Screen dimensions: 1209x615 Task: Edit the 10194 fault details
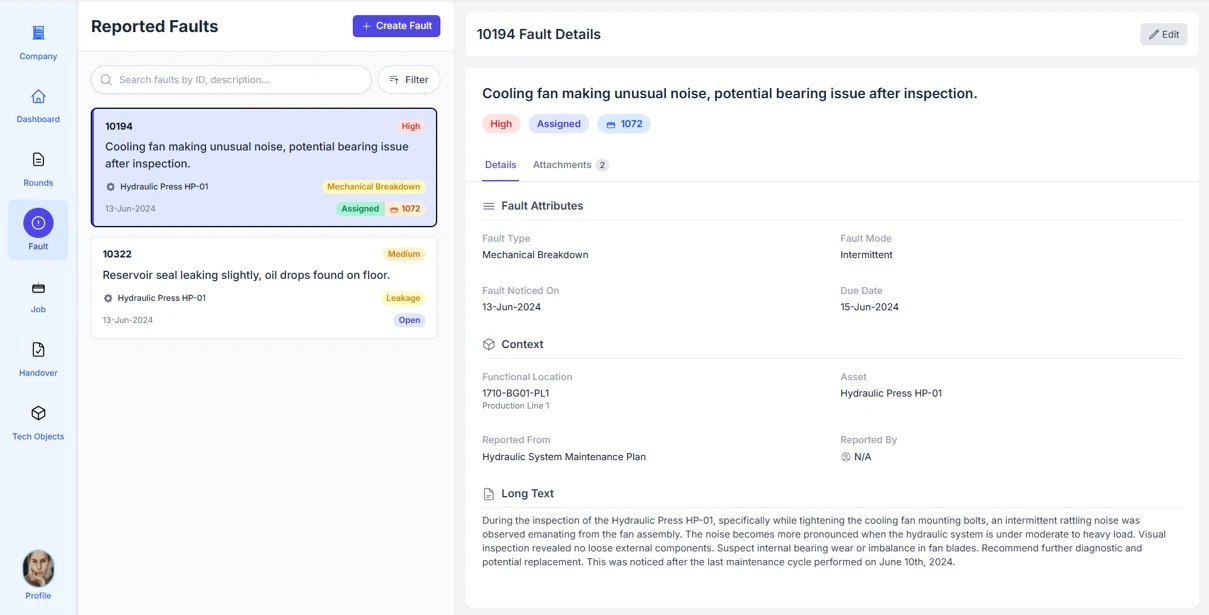(1163, 34)
